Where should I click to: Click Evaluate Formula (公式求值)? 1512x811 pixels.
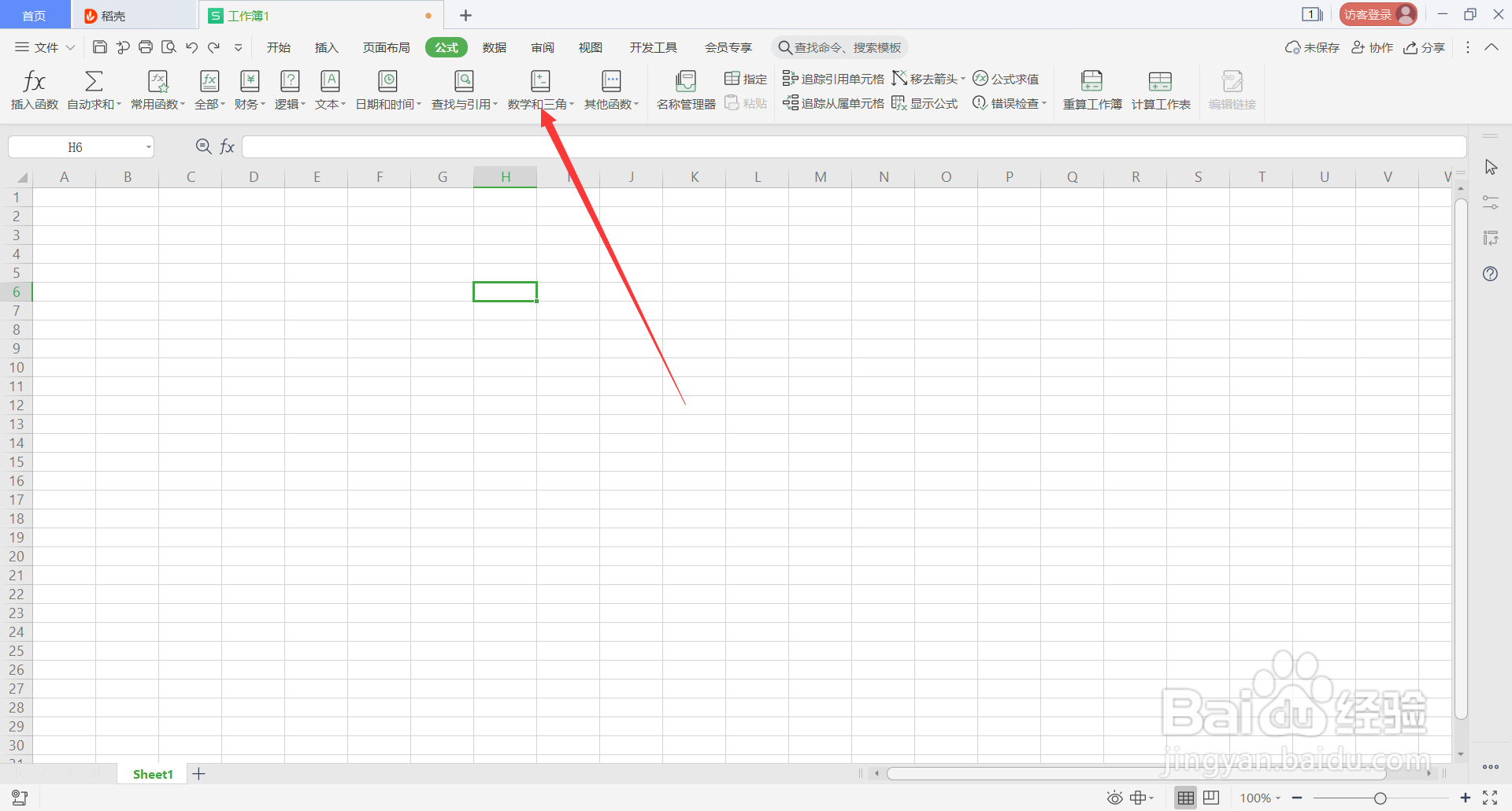[x=1006, y=79]
